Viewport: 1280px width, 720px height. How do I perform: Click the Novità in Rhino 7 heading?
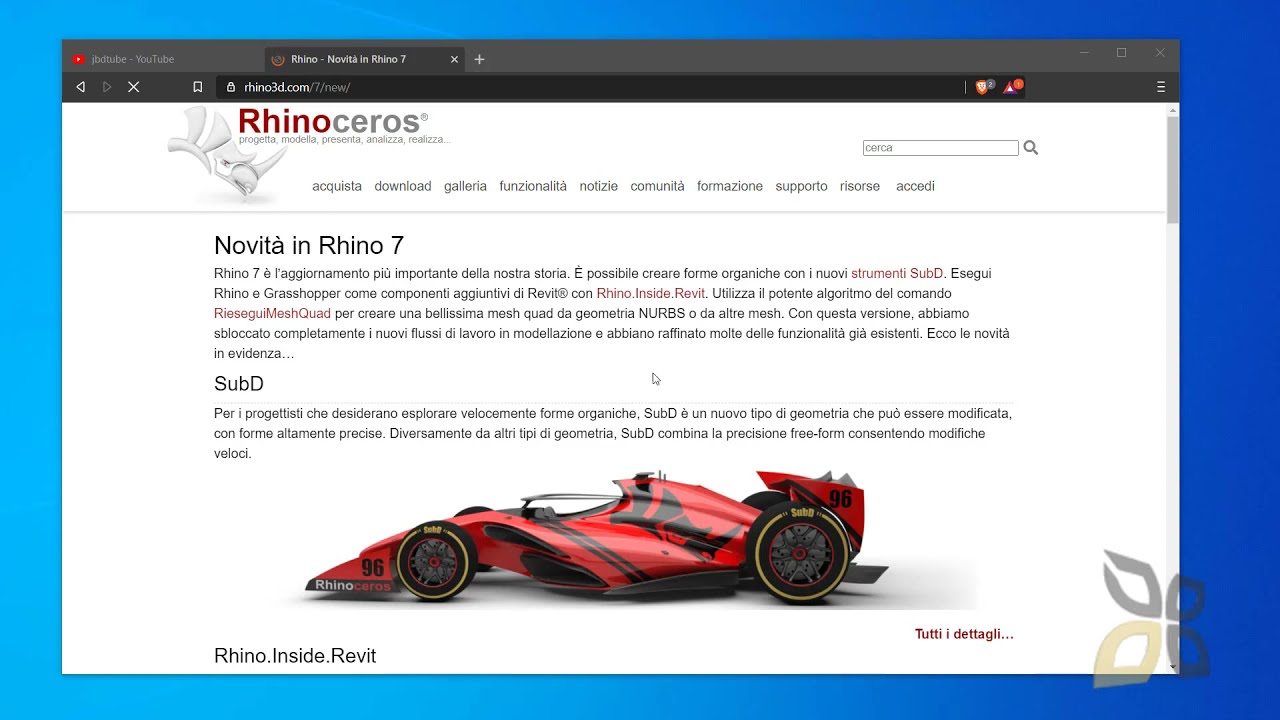[x=309, y=245]
